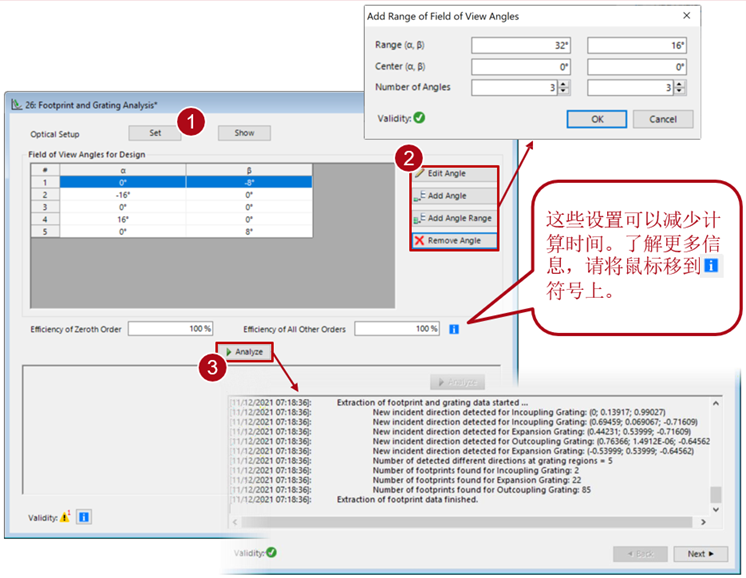The height and width of the screenshot is (578, 746).
Task: Click the down arrow of log vertical scrollbar
Action: [716, 509]
